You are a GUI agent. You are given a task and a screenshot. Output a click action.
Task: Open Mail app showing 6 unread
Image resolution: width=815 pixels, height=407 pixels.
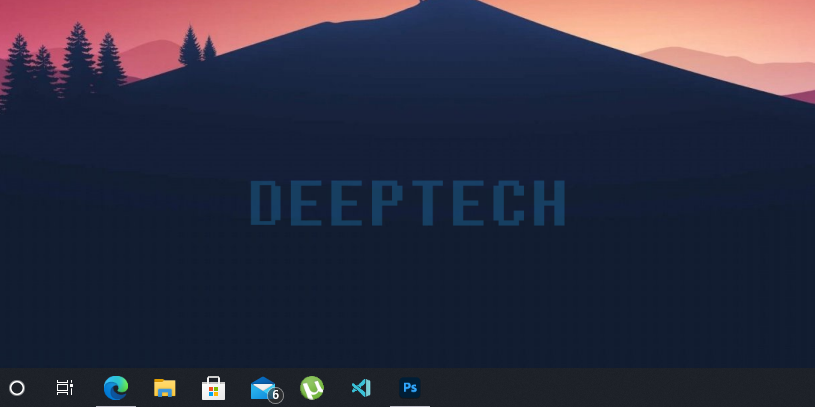click(x=266, y=389)
